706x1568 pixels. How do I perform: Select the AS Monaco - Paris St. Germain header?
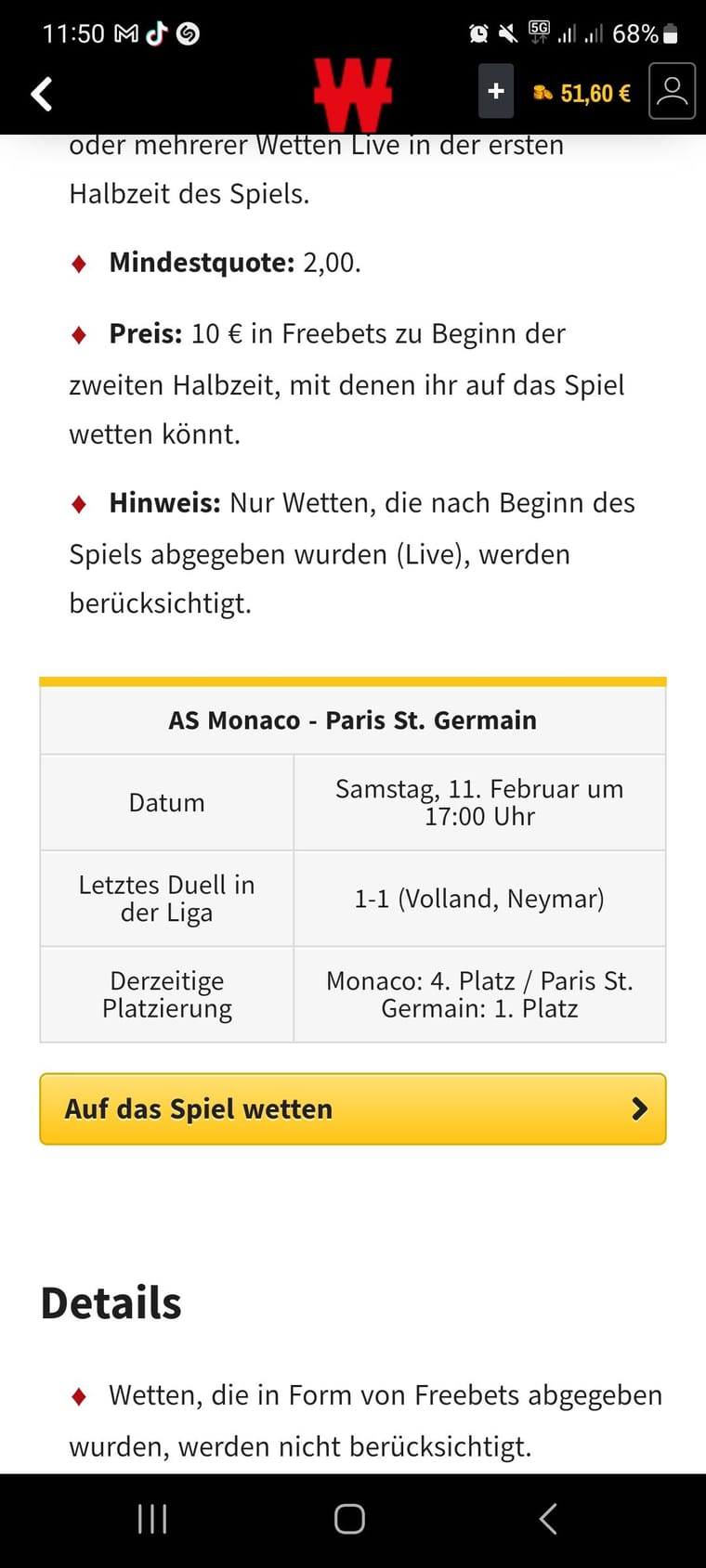[x=353, y=720]
